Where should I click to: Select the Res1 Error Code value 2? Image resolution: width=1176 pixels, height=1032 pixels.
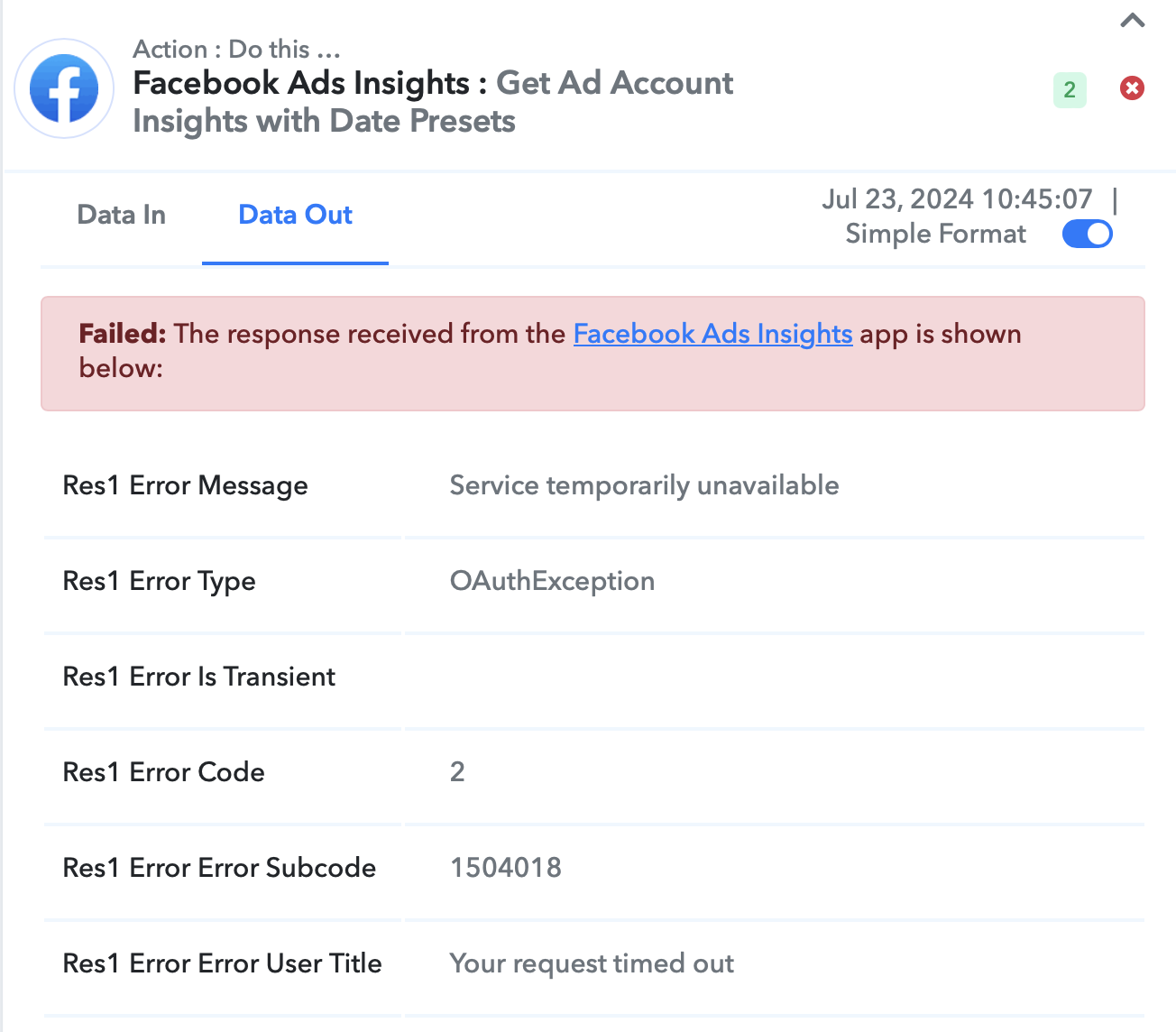(457, 772)
